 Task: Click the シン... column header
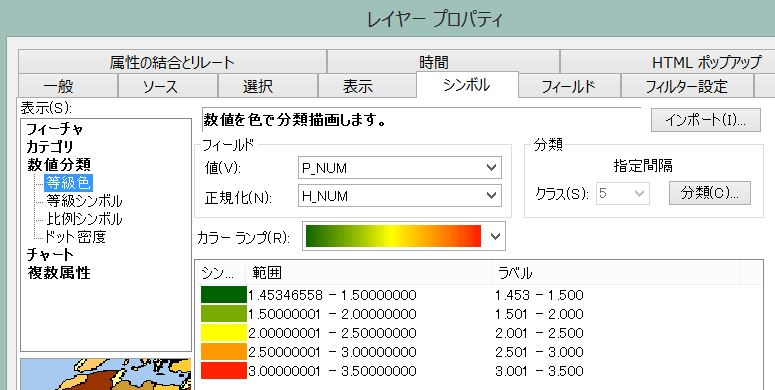221,273
